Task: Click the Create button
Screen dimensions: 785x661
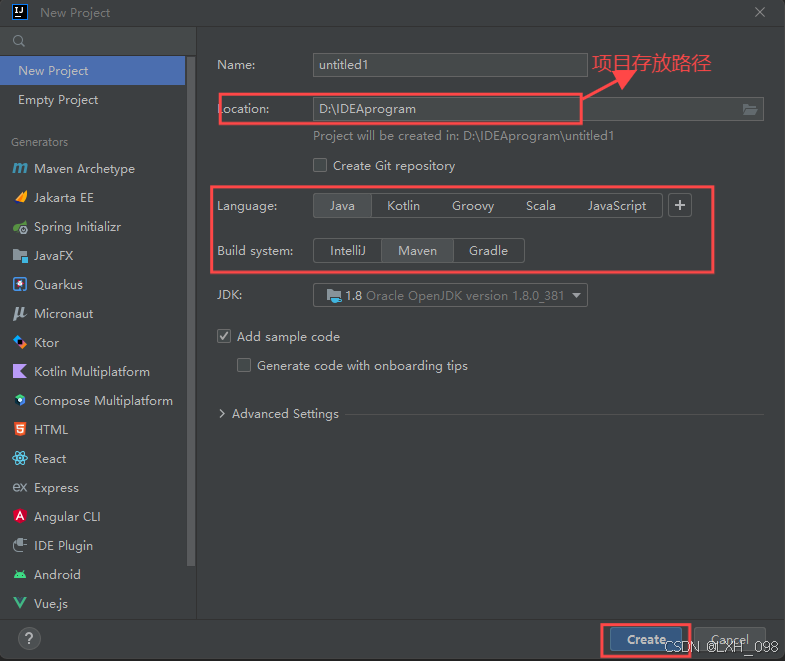Action: click(x=646, y=639)
